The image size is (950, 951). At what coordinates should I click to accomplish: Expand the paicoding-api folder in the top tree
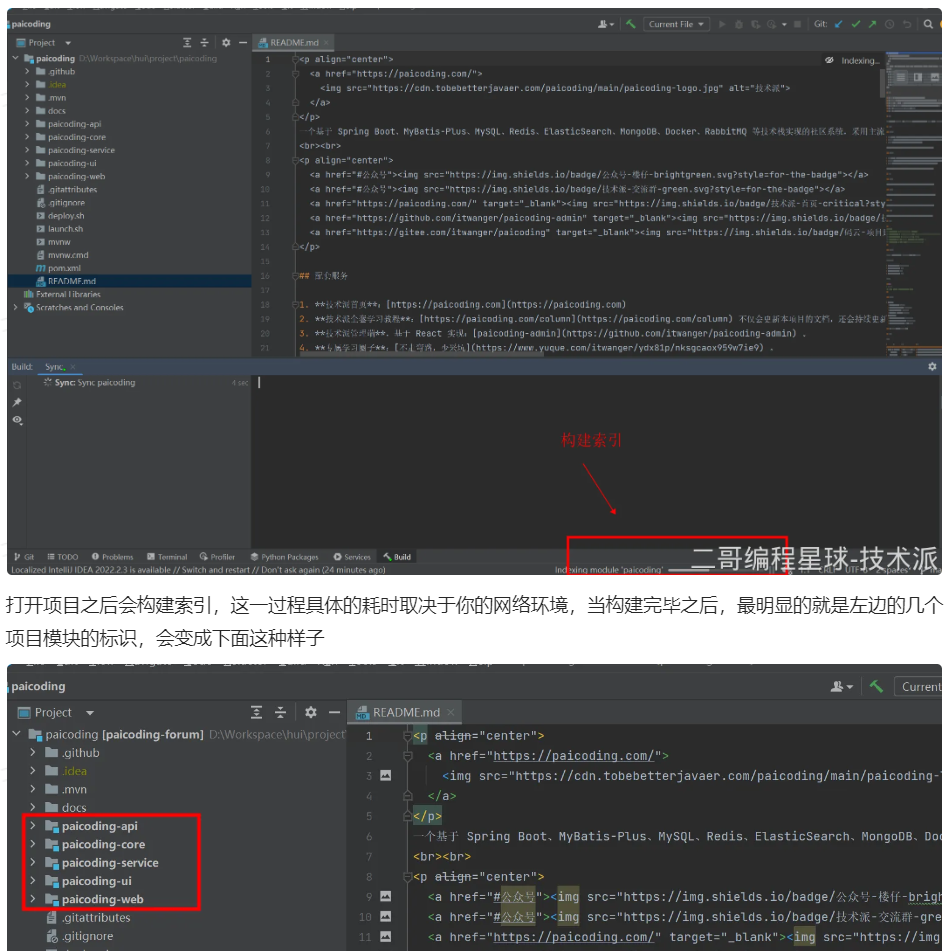(27, 124)
